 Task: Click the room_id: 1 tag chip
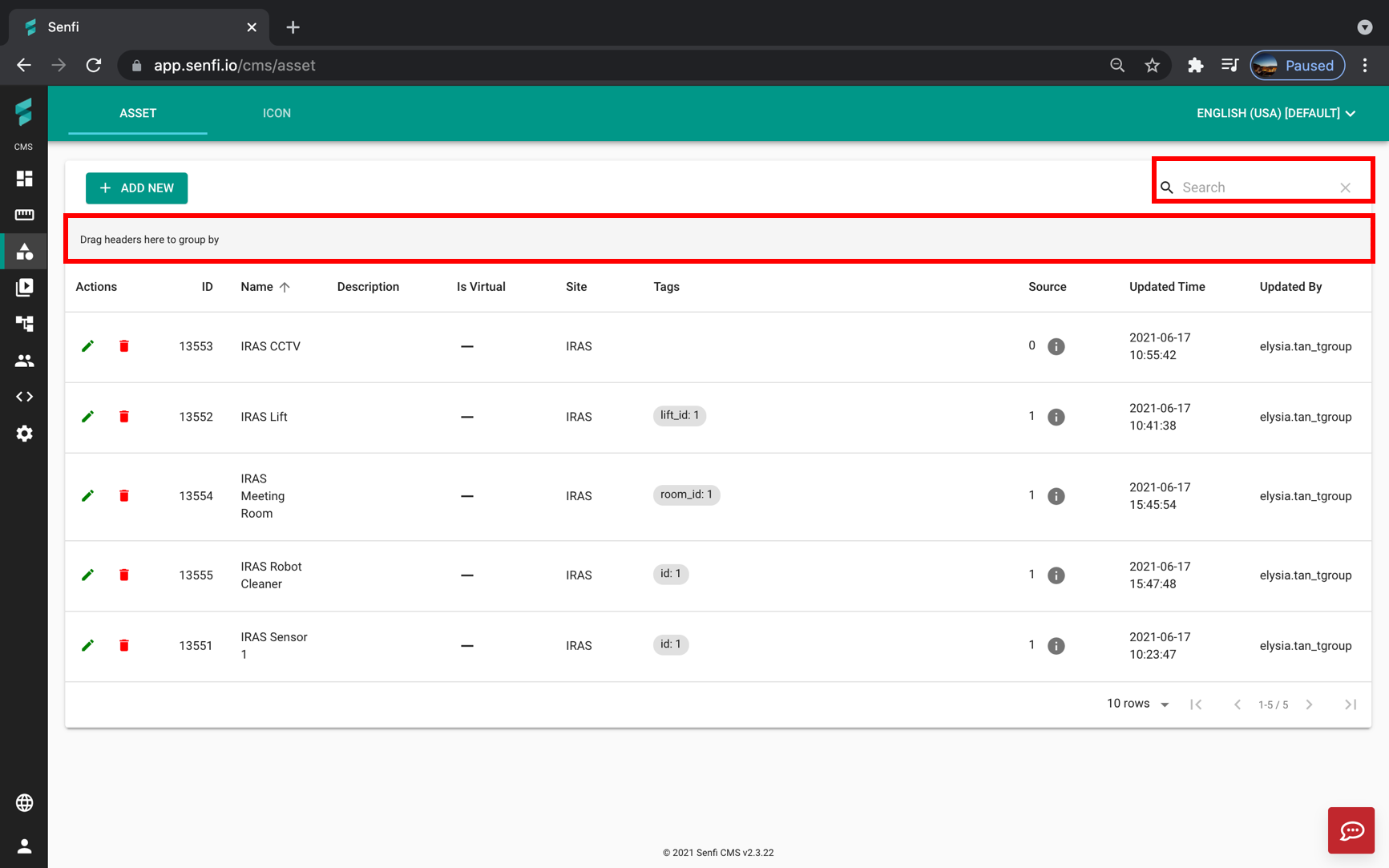pyautogui.click(x=686, y=495)
